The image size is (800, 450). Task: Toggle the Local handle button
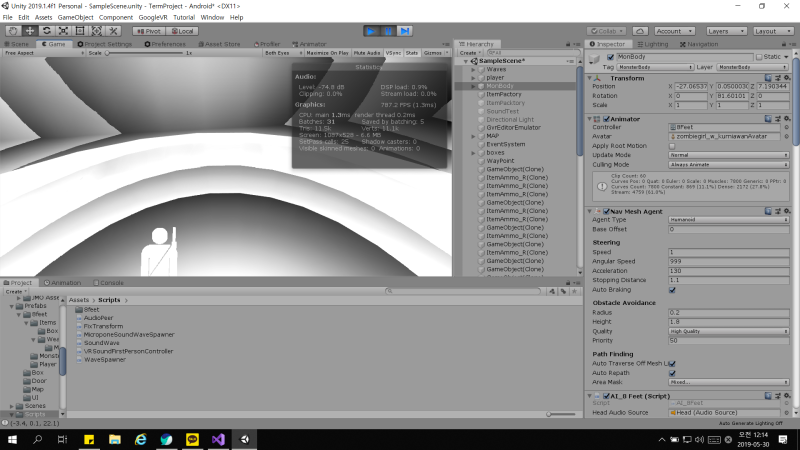click(x=182, y=31)
